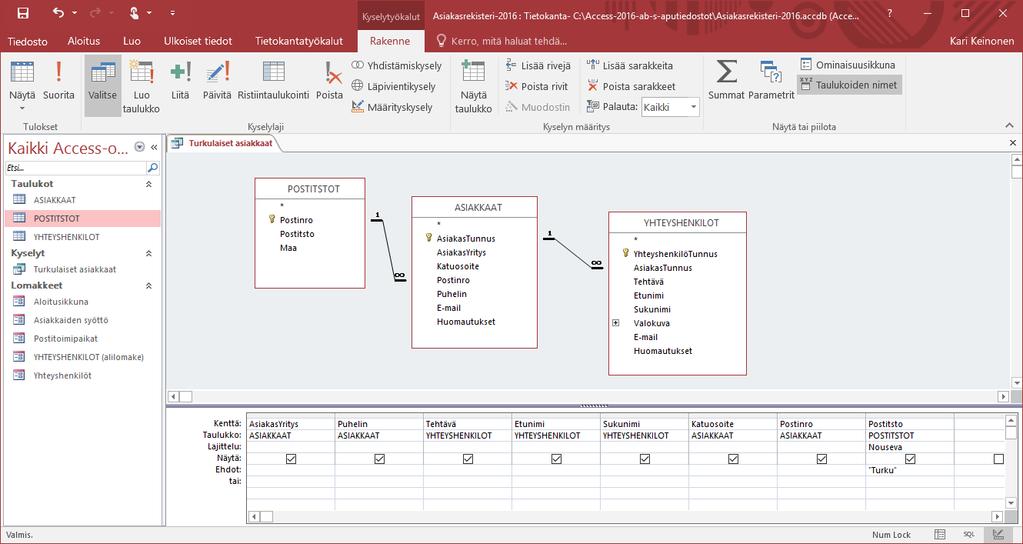This screenshot has width=1023, height=544.
Task: Click the Liitä (Append) query icon
Action: (180, 72)
